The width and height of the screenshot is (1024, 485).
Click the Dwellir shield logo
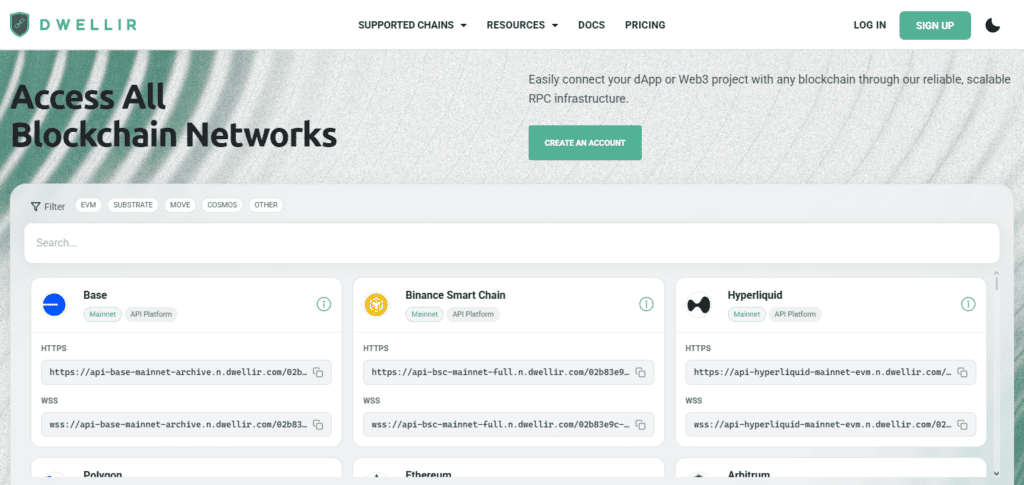[x=20, y=25]
